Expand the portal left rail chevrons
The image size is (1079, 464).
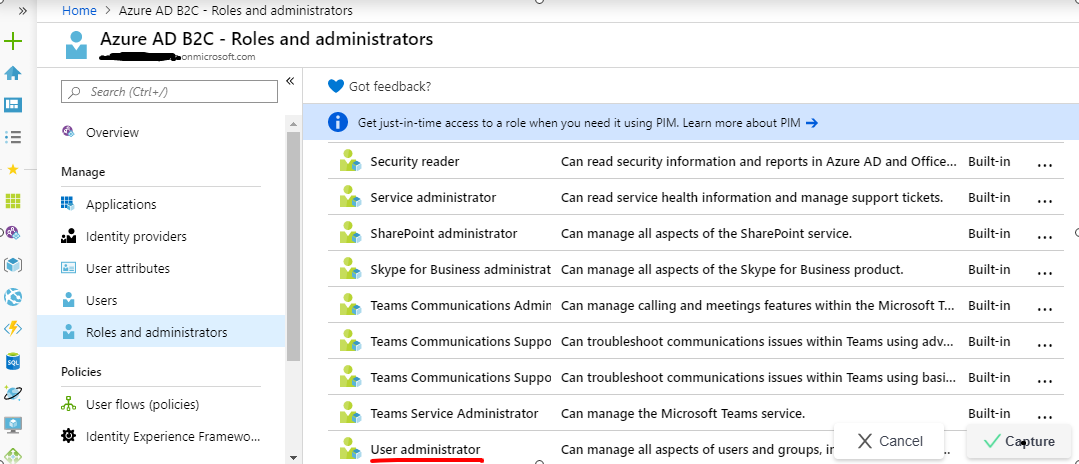(x=23, y=11)
